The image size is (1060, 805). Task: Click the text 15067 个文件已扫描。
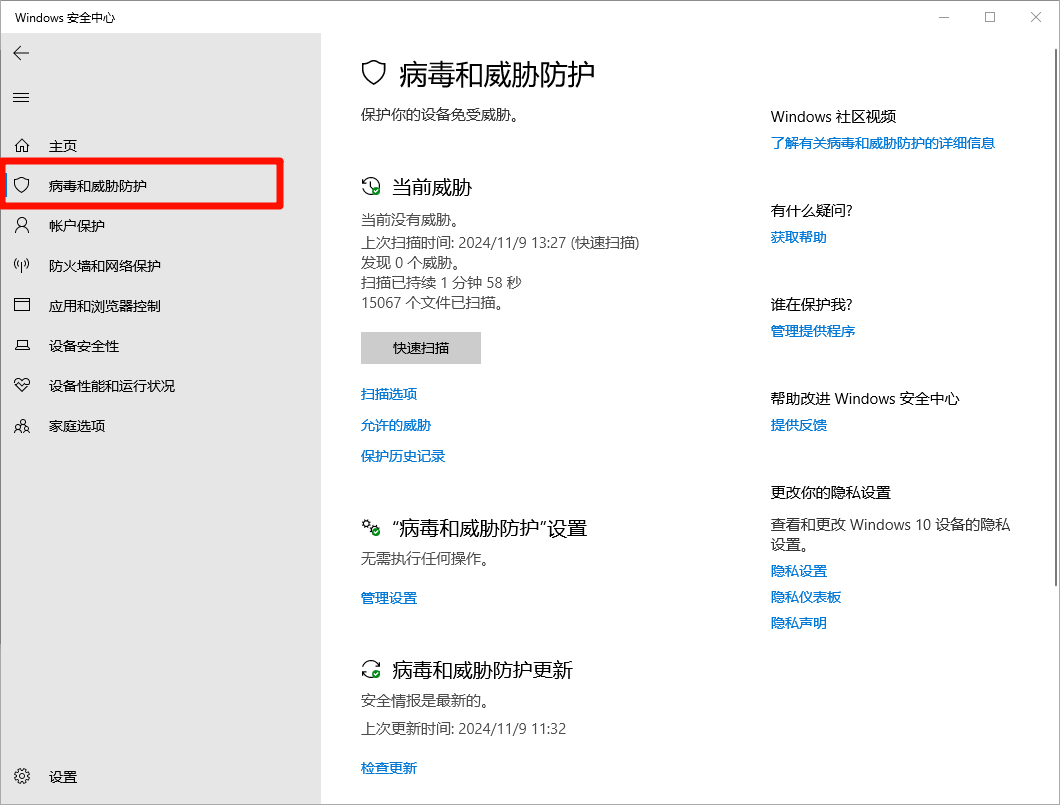tap(433, 303)
